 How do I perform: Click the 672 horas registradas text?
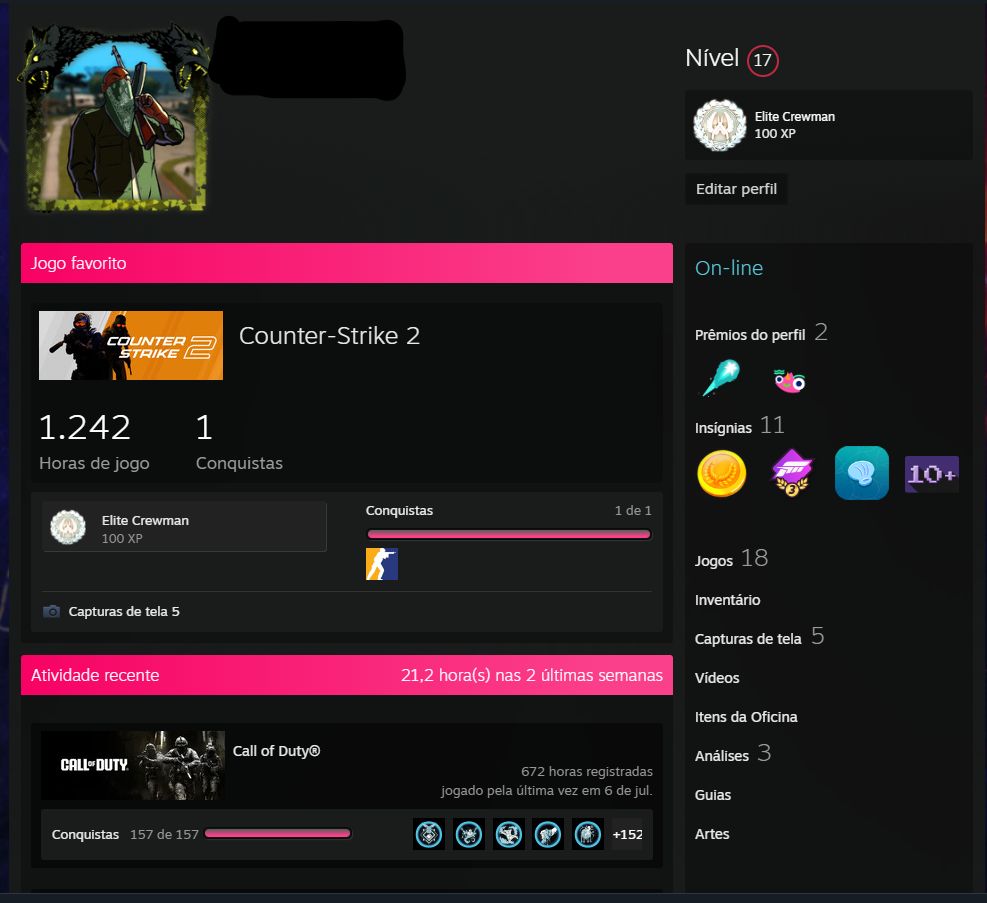coord(587,771)
